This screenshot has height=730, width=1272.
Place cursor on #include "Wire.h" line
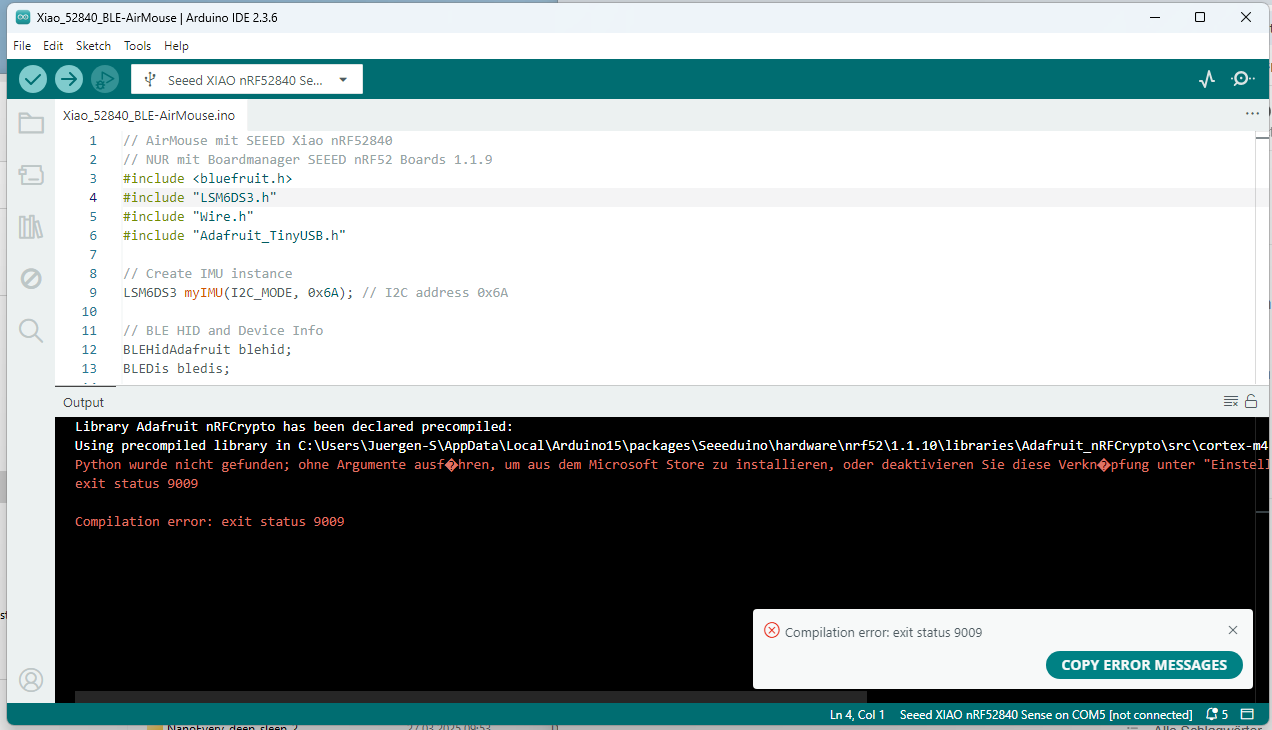click(x=188, y=217)
